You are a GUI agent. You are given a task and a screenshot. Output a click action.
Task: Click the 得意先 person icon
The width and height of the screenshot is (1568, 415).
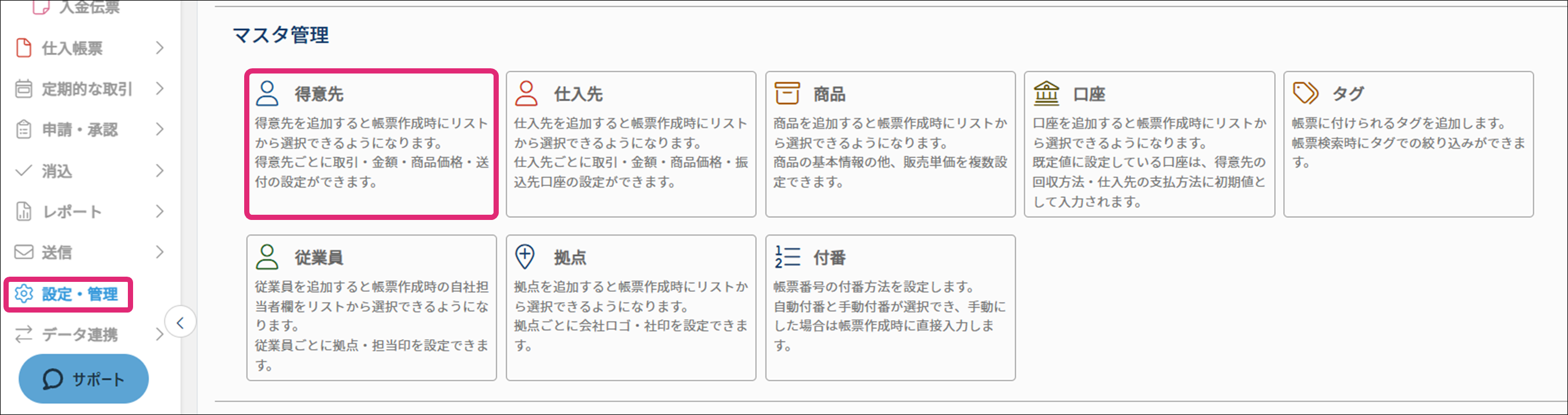pyautogui.click(x=267, y=94)
